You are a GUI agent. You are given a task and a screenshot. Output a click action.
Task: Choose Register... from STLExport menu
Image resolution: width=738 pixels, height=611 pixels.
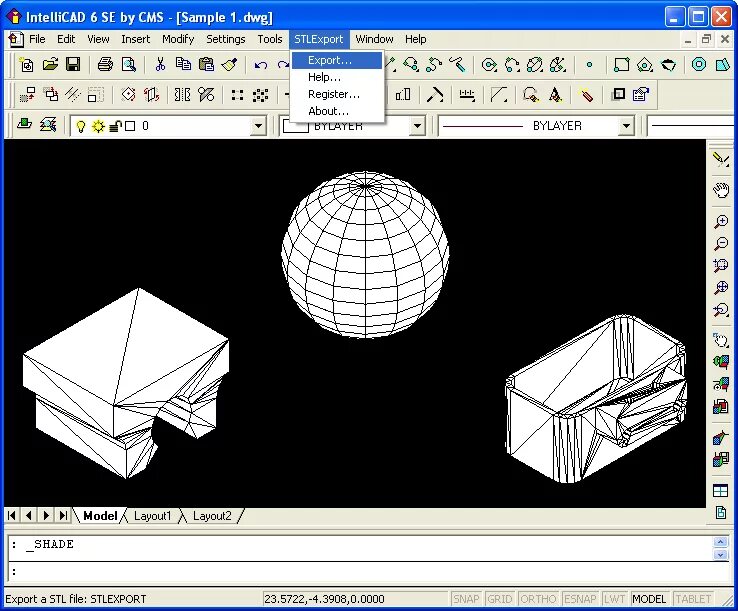click(x=337, y=94)
